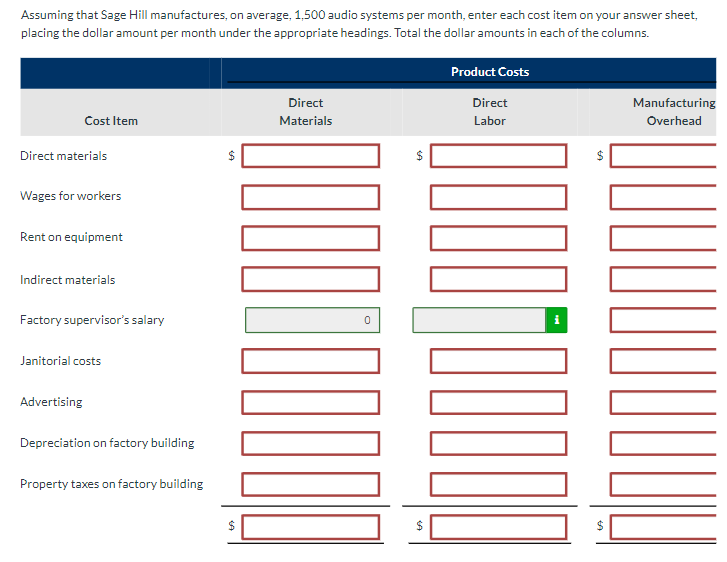Focus Direct Materials field for Rent on equipment
The image size is (727, 562).
311,238
